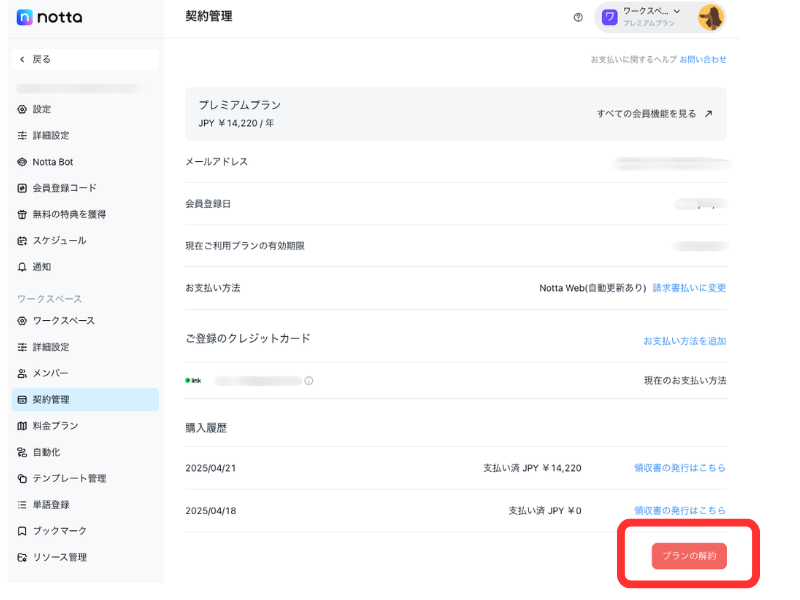Open 自動化 in sidebar
The image size is (800, 600).
pyautogui.click(x=46, y=452)
